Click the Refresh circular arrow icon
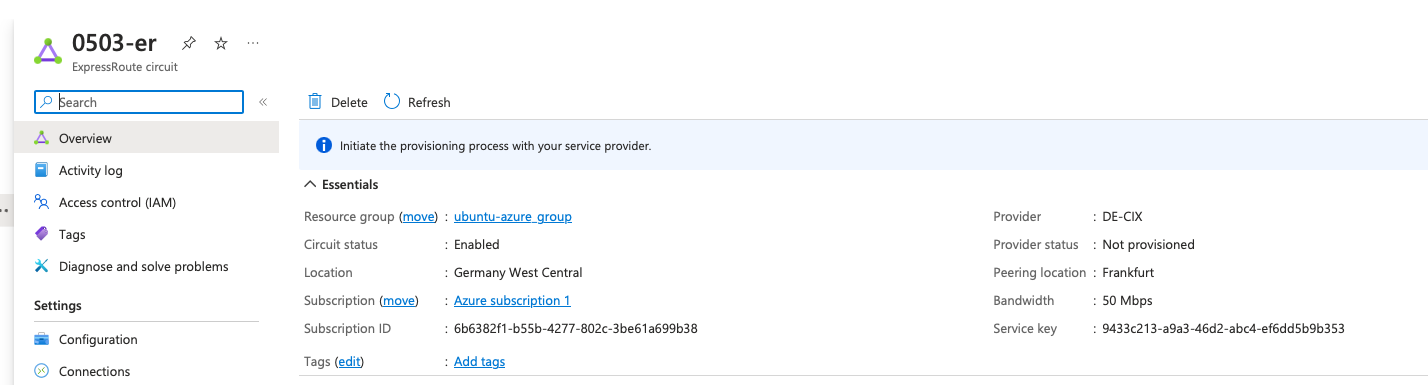 392,101
